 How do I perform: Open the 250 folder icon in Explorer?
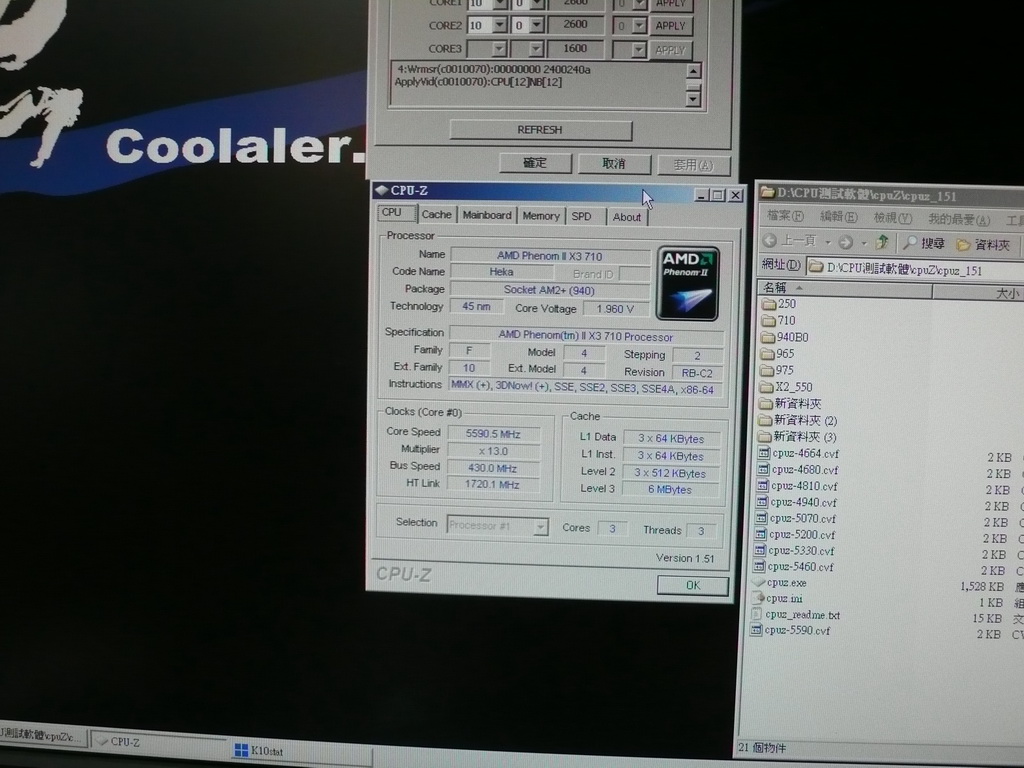(769, 304)
